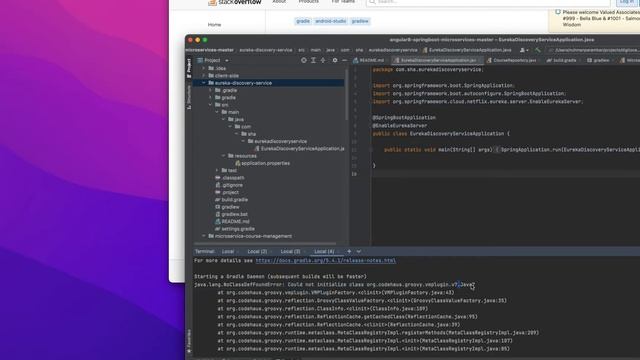
Task: Click eureka-discovery-service in breadcrumb bar
Action: point(266,50)
